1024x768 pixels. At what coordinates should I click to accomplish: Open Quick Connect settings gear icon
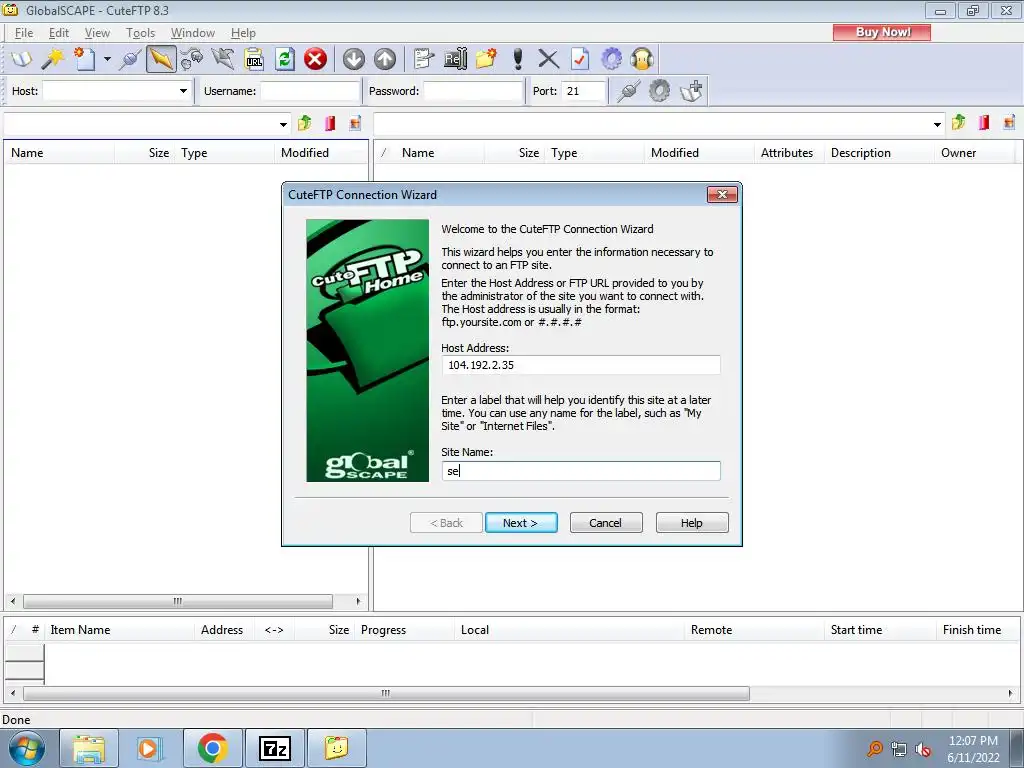pos(660,91)
